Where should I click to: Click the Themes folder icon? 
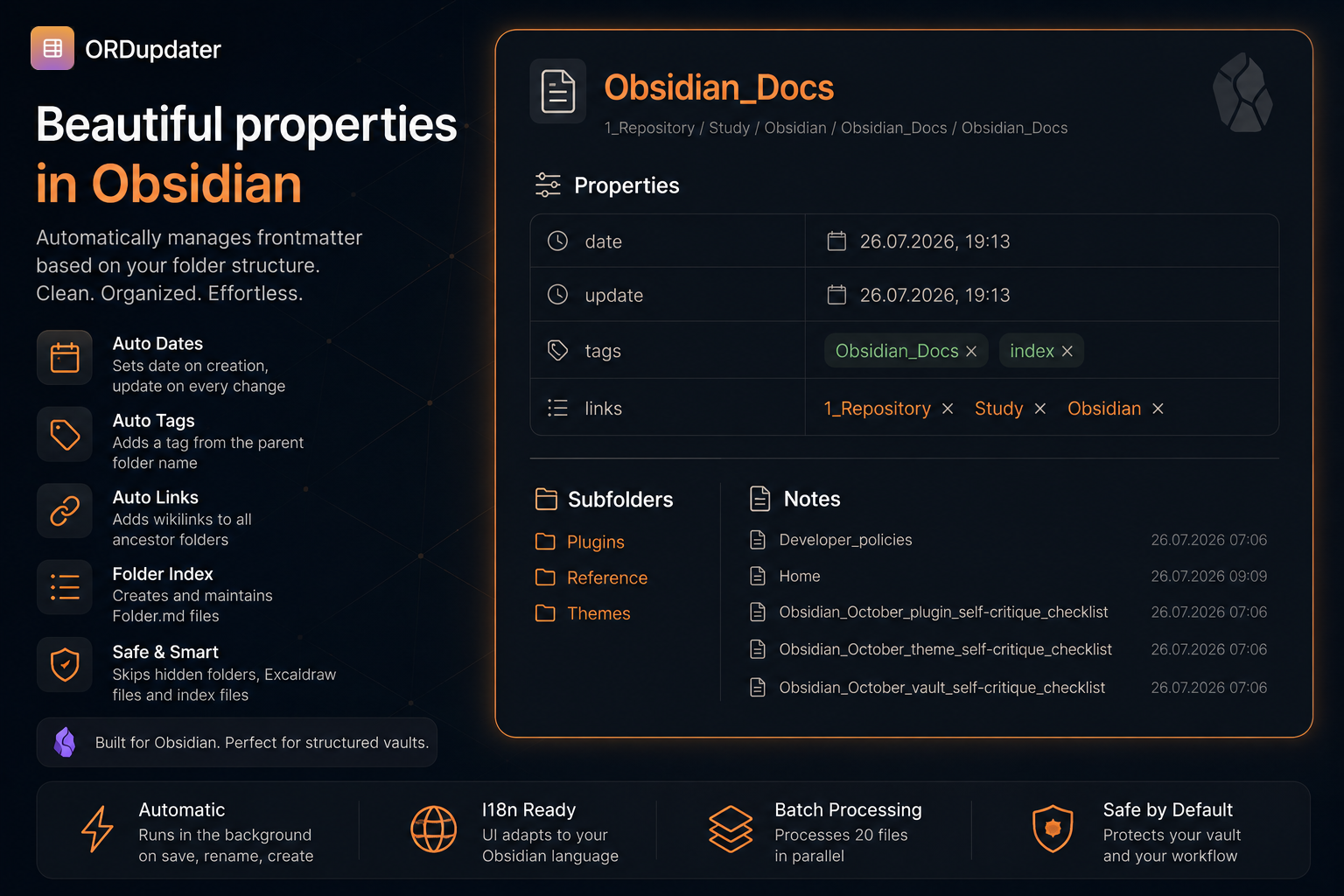545,613
